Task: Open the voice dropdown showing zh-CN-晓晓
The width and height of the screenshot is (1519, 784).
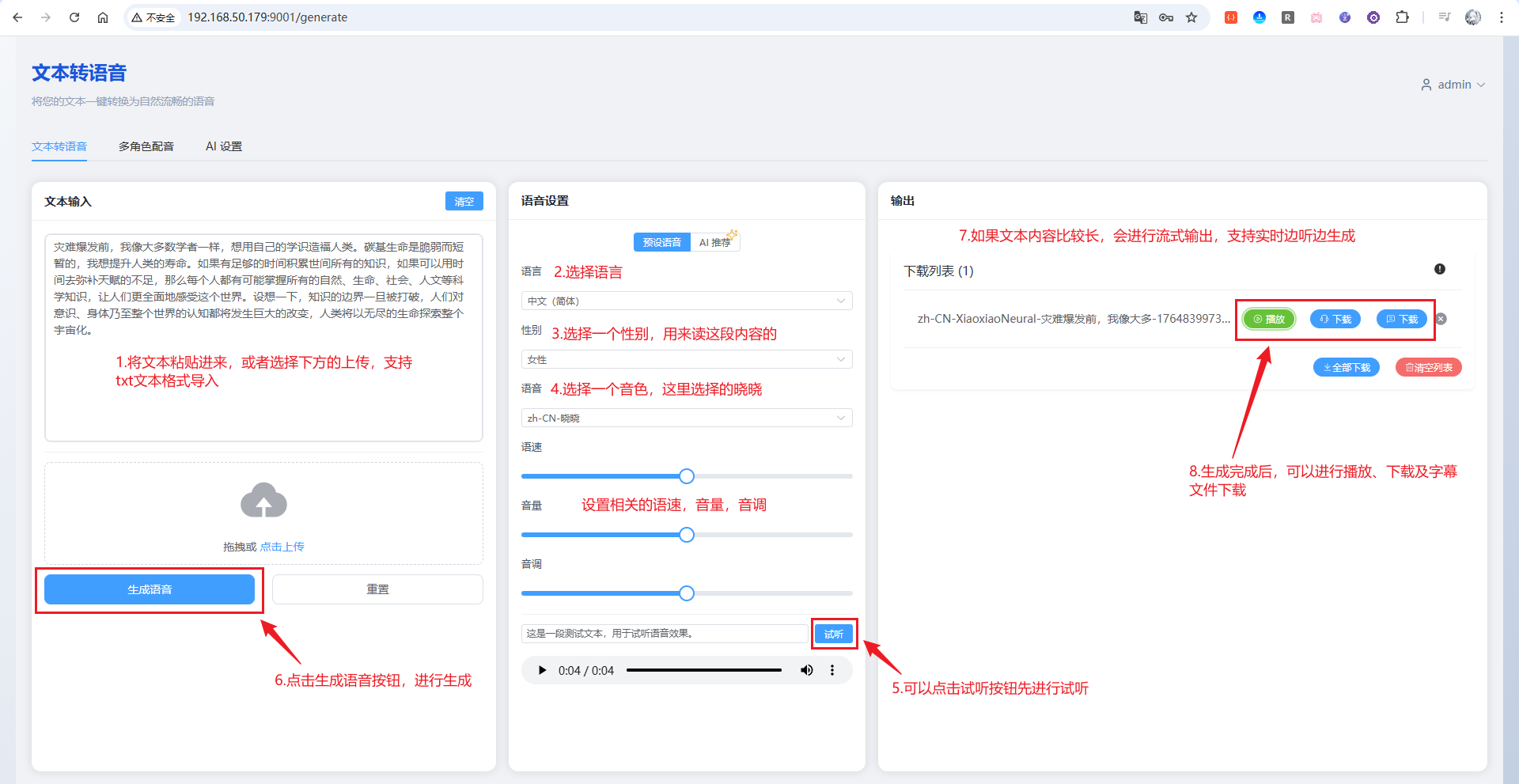Action: point(686,418)
